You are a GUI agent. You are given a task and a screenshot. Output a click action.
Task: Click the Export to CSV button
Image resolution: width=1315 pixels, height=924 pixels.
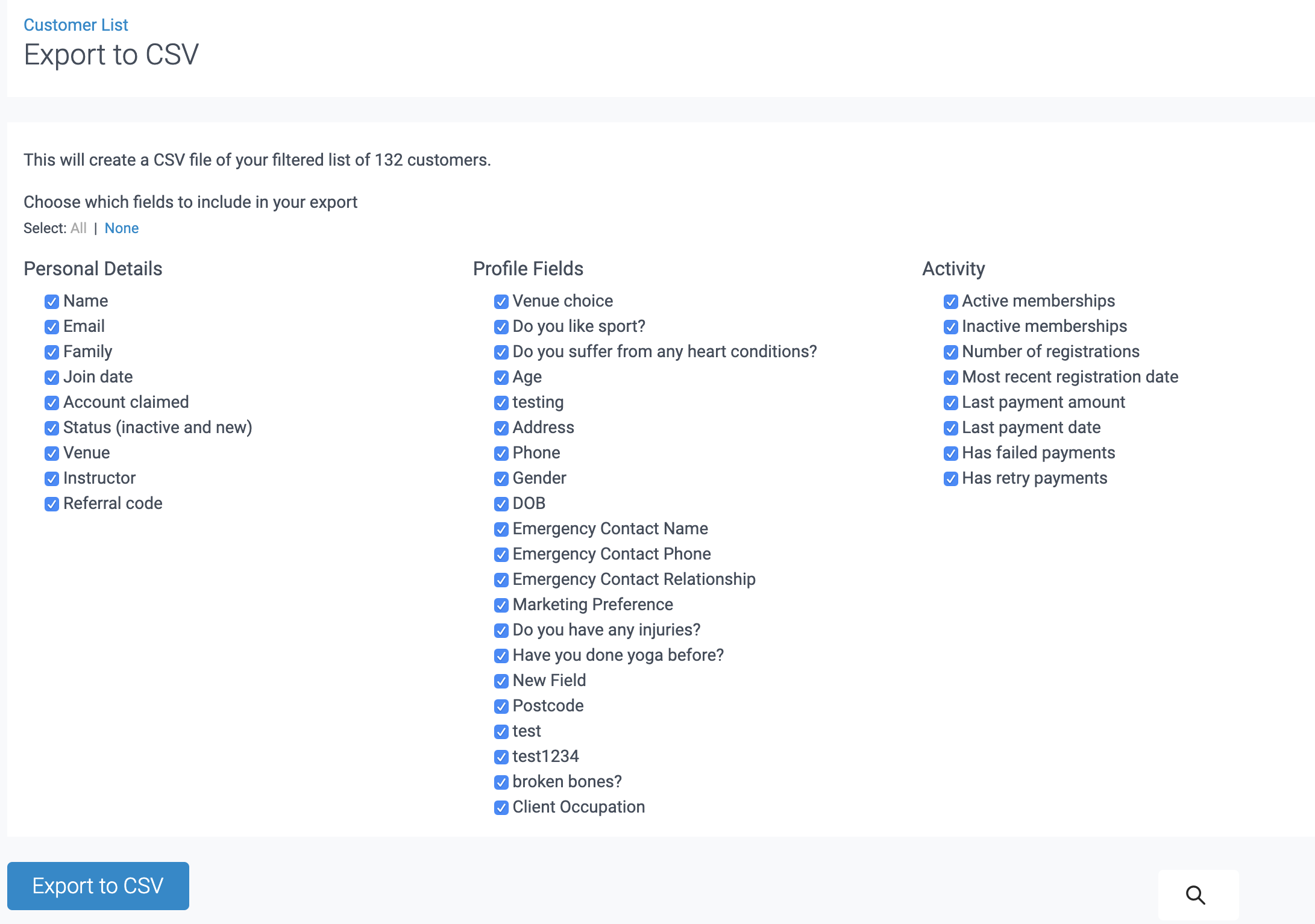(98, 885)
